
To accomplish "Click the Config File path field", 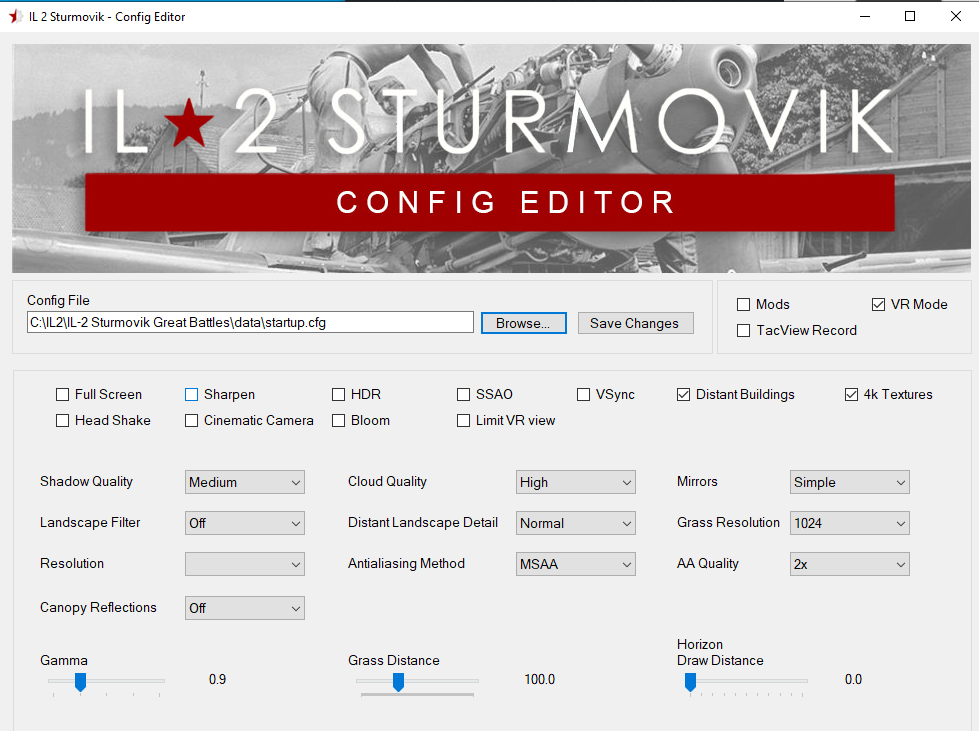I will [x=250, y=323].
